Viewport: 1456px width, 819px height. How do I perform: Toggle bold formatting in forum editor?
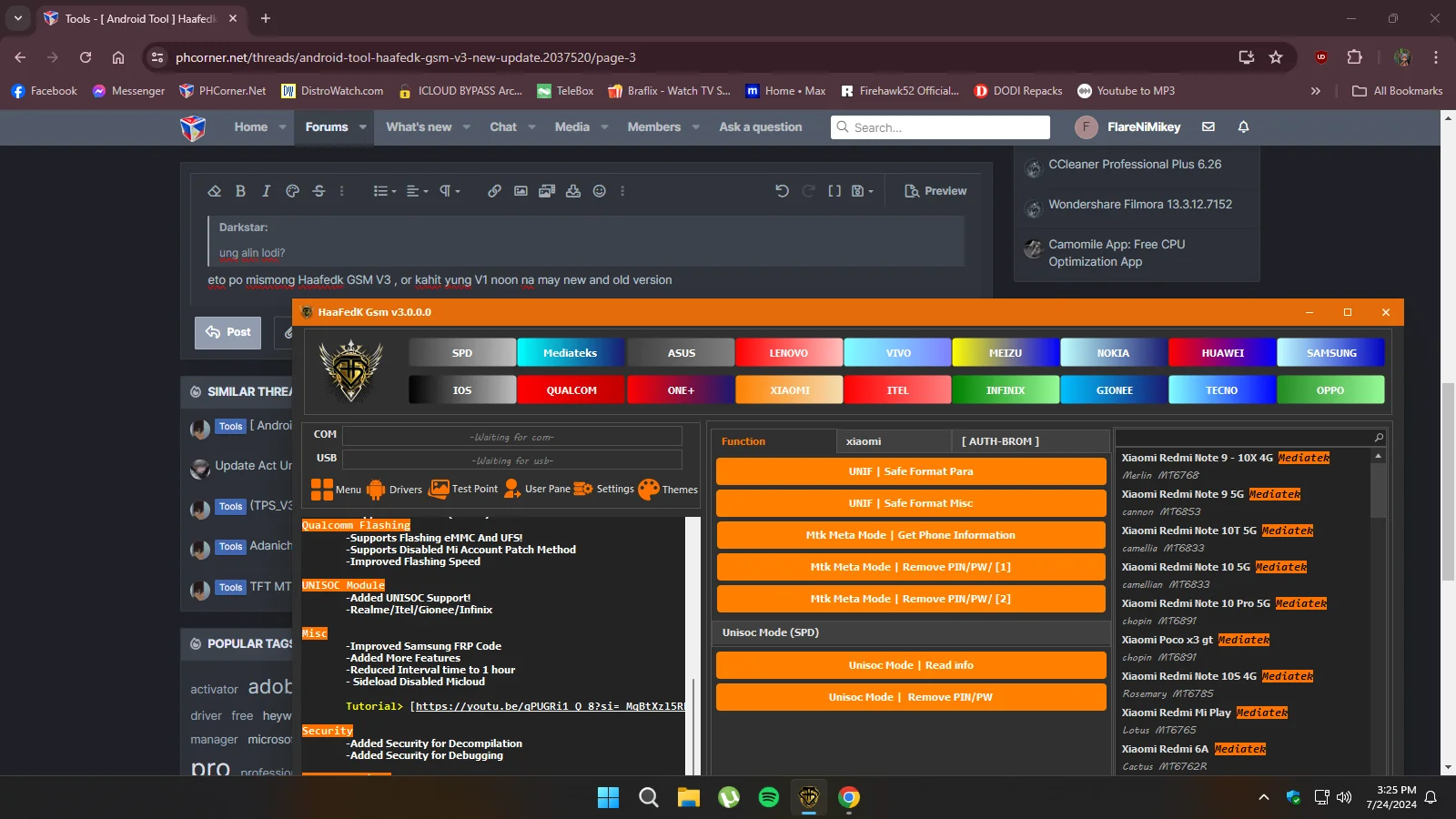coord(240,191)
